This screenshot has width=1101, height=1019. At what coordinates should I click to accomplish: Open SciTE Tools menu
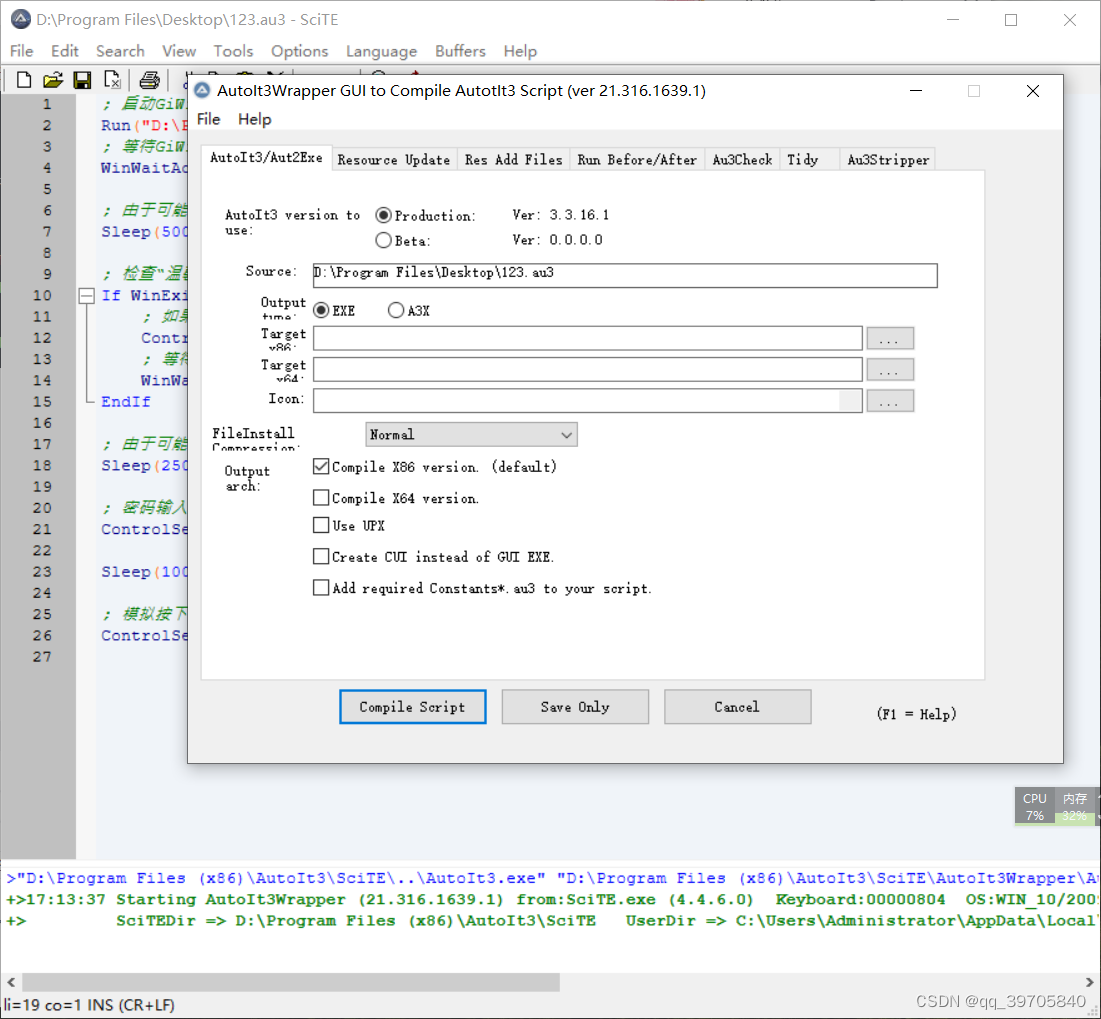point(233,51)
